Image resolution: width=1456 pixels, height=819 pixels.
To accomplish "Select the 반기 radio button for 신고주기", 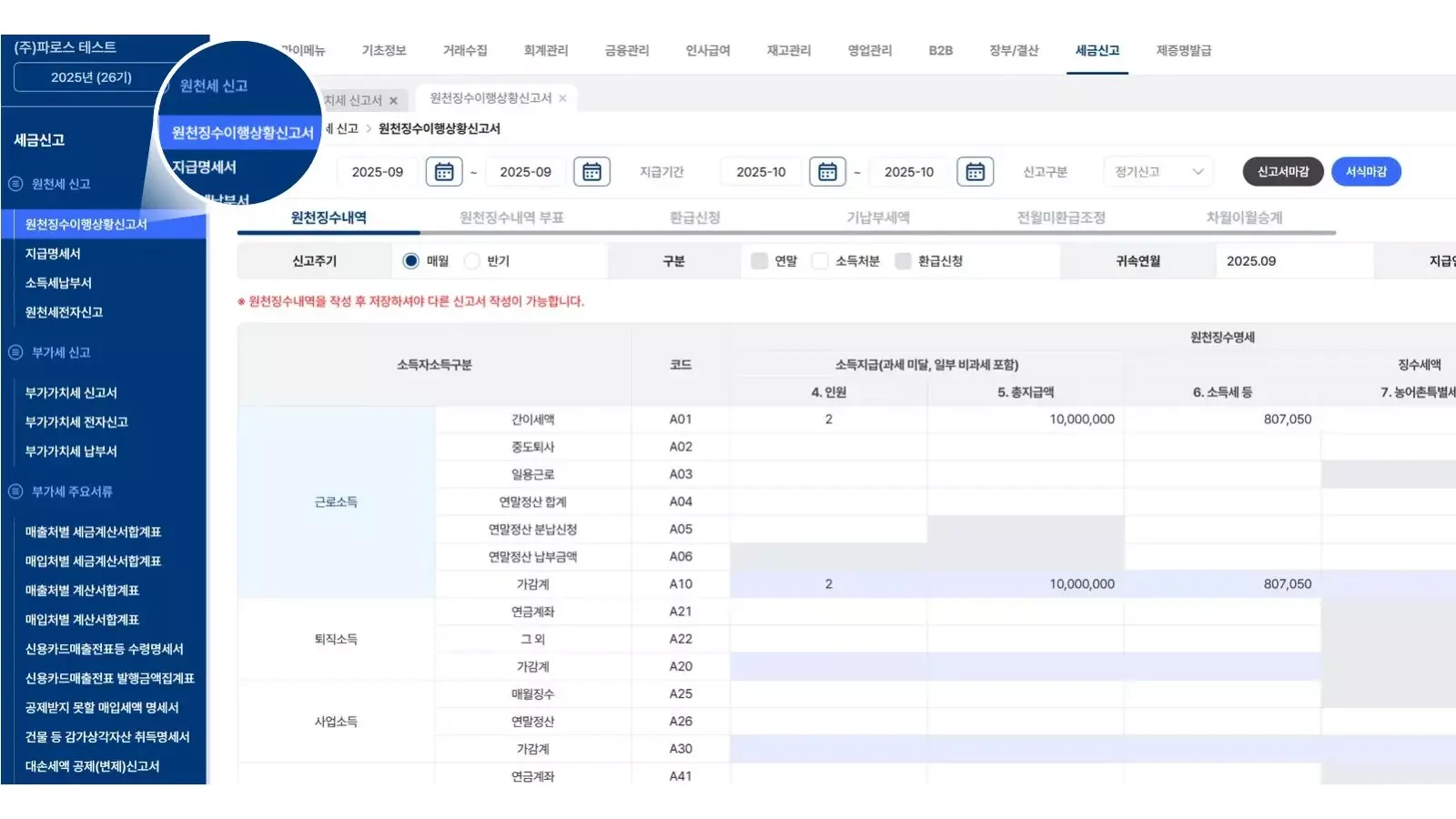I will pyautogui.click(x=472, y=259).
